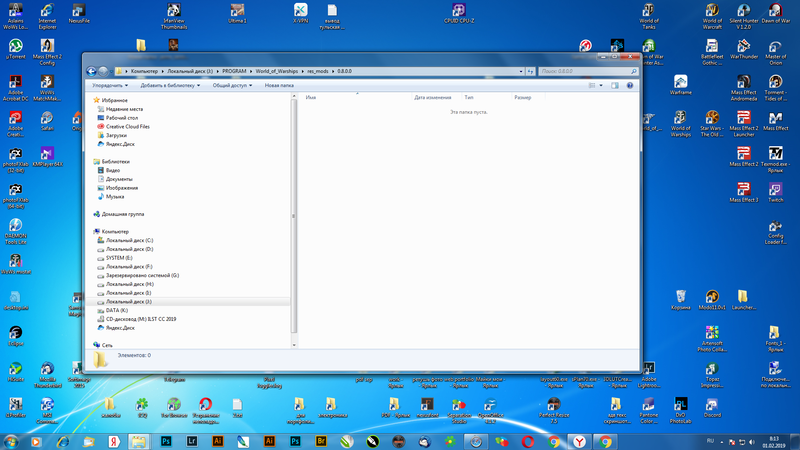Image resolution: width=800 pixels, height=450 pixels.
Task: Open Недавние места in Favorites
Action: pos(124,109)
